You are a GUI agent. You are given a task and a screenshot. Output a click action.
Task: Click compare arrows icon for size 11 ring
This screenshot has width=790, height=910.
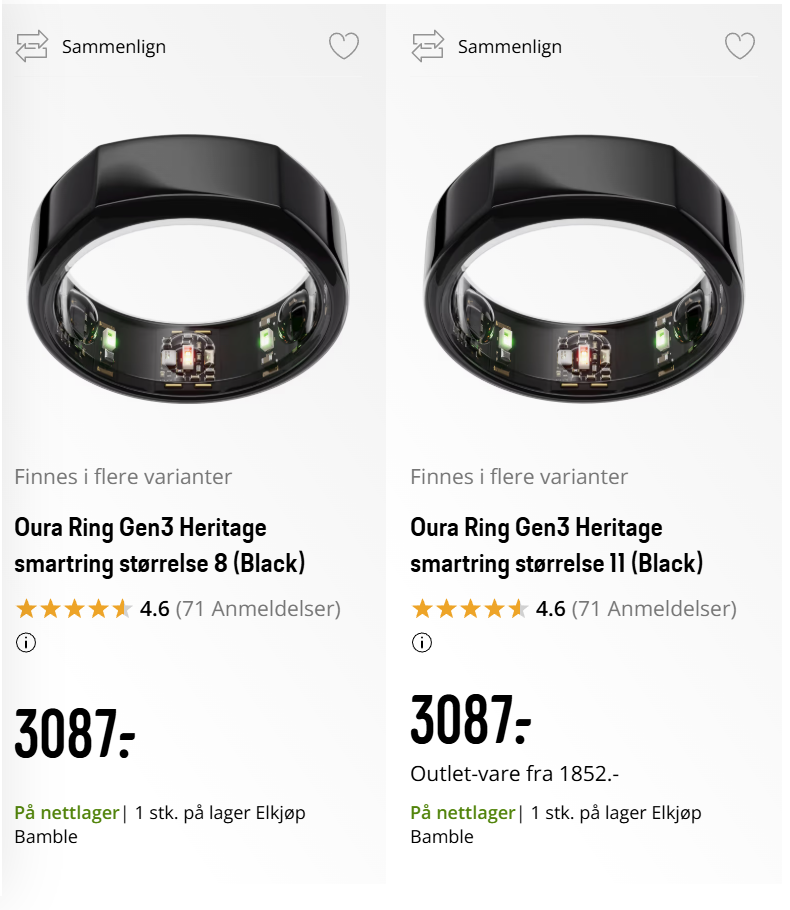428,46
